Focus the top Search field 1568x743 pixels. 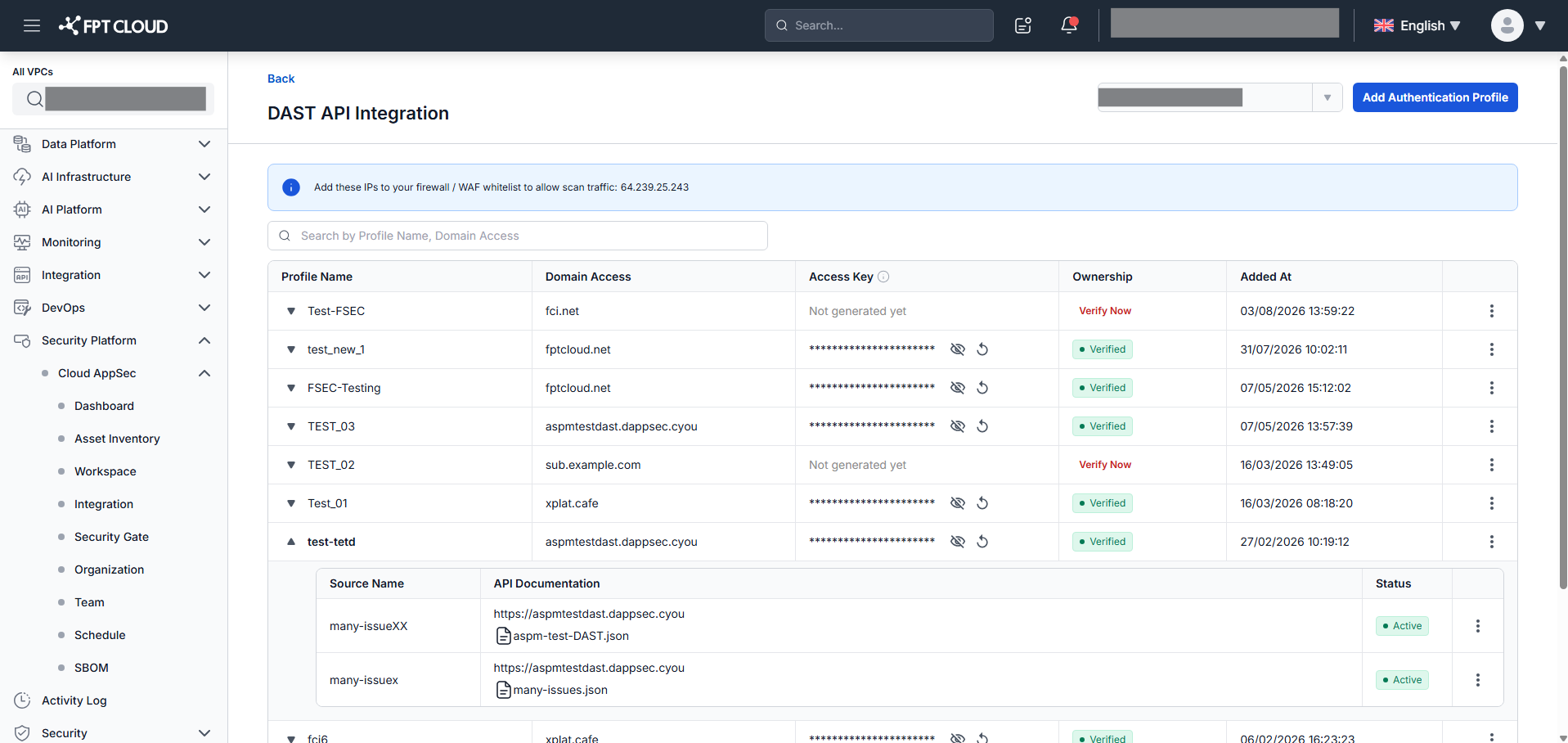(879, 25)
